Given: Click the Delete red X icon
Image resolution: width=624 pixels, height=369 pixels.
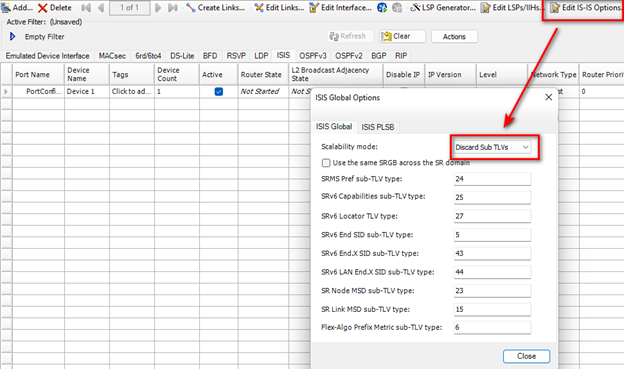Looking at the screenshot, I should pos(43,8).
